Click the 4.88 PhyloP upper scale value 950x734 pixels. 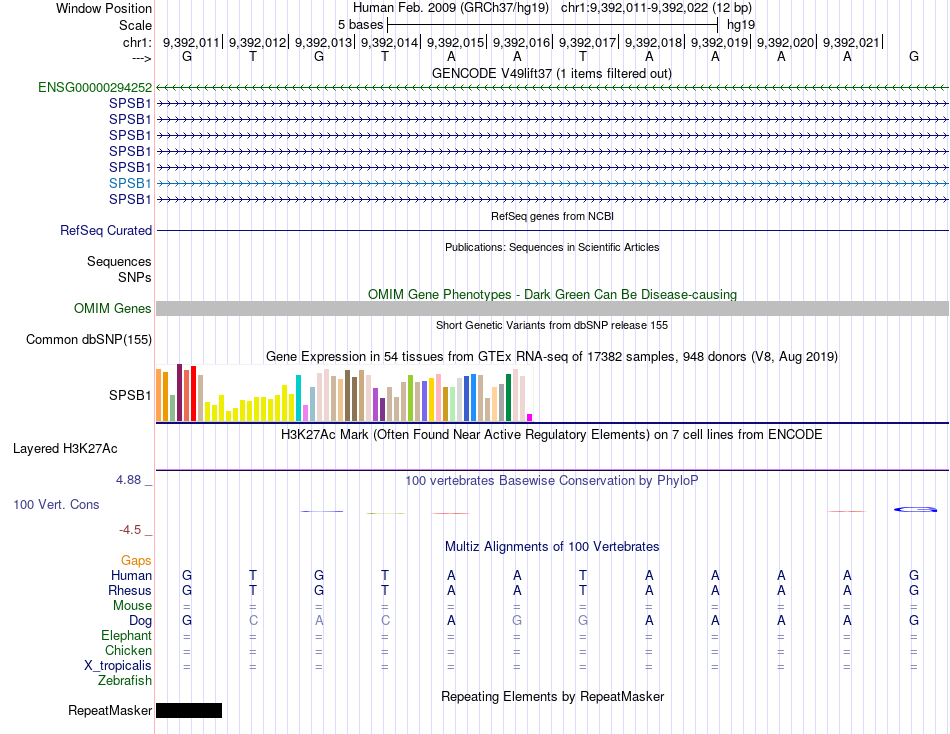[x=128, y=480]
